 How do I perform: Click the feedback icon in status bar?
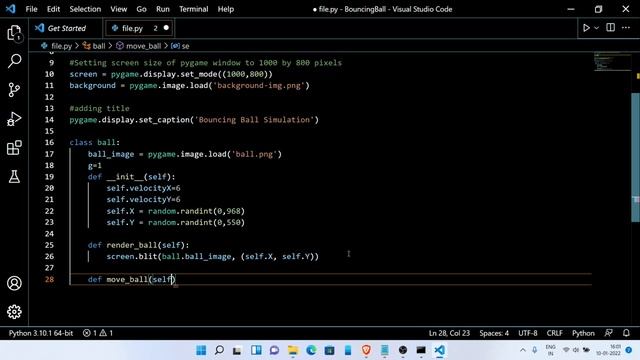point(609,333)
